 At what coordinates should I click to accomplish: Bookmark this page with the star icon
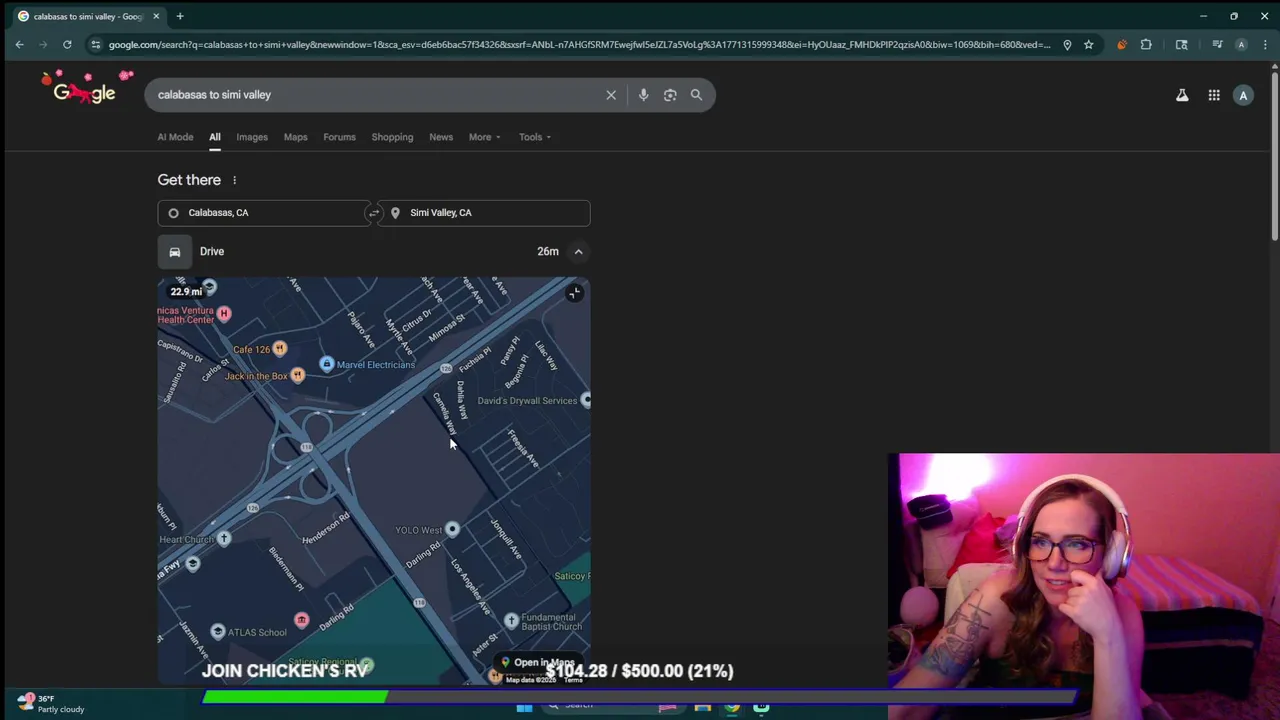[x=1089, y=44]
